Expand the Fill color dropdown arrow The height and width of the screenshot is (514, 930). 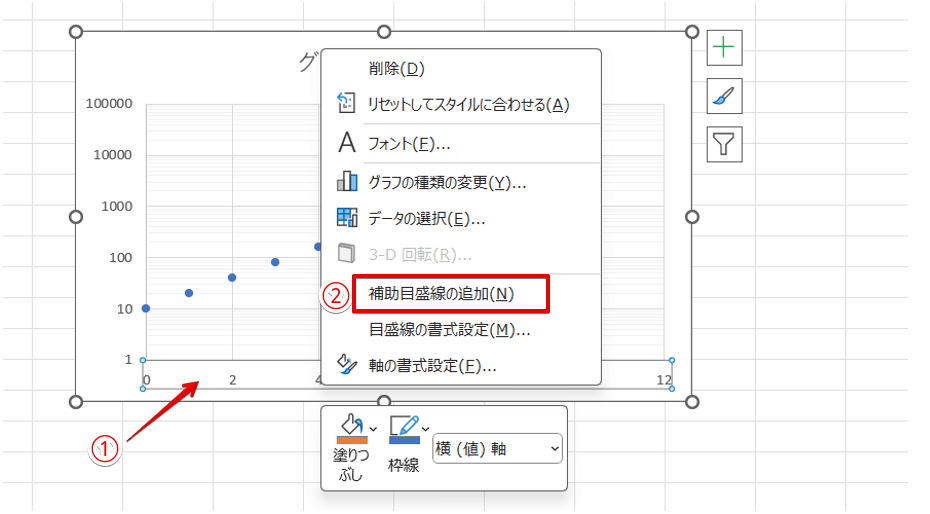pos(374,429)
